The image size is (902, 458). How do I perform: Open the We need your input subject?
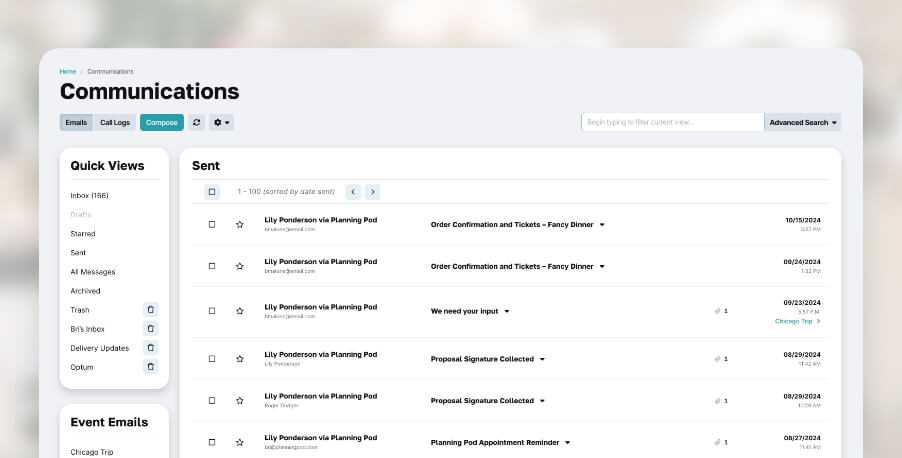(464, 311)
